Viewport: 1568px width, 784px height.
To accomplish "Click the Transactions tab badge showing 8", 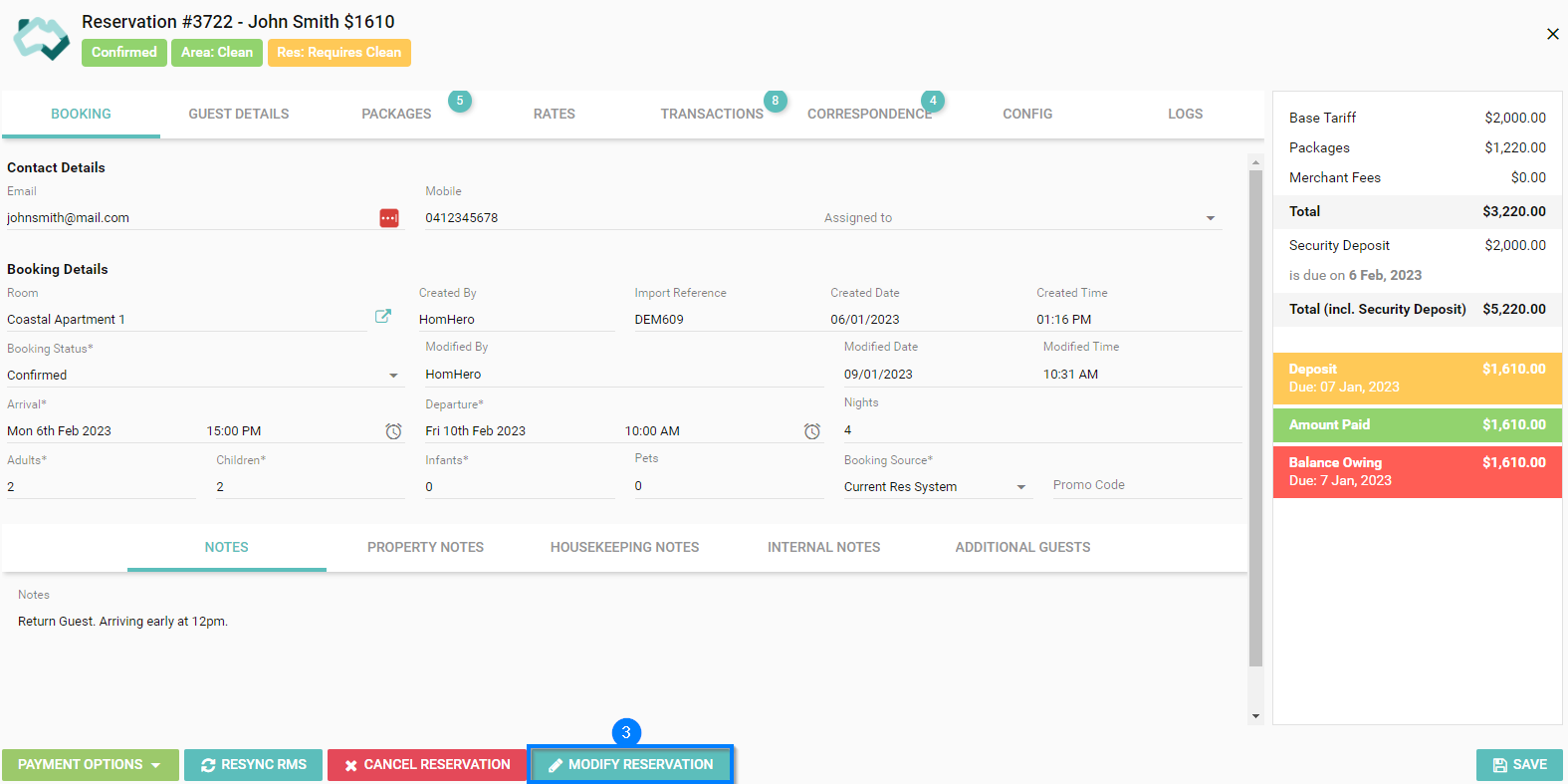I will [x=776, y=101].
